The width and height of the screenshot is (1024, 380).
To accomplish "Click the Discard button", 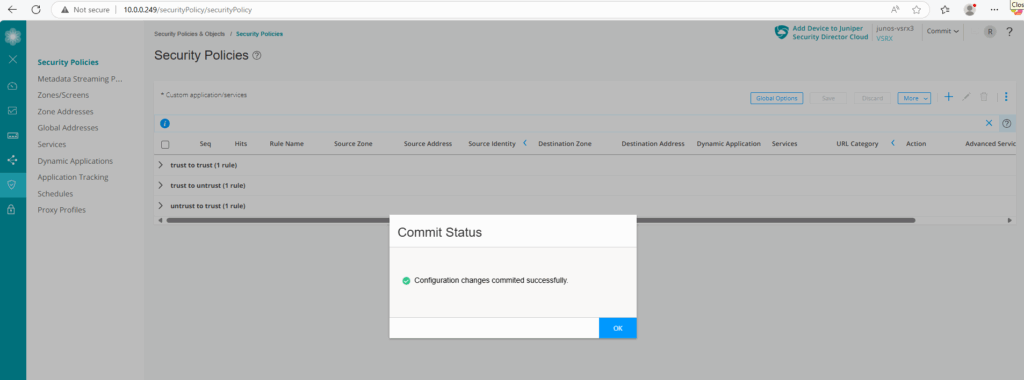I will pyautogui.click(x=872, y=98).
